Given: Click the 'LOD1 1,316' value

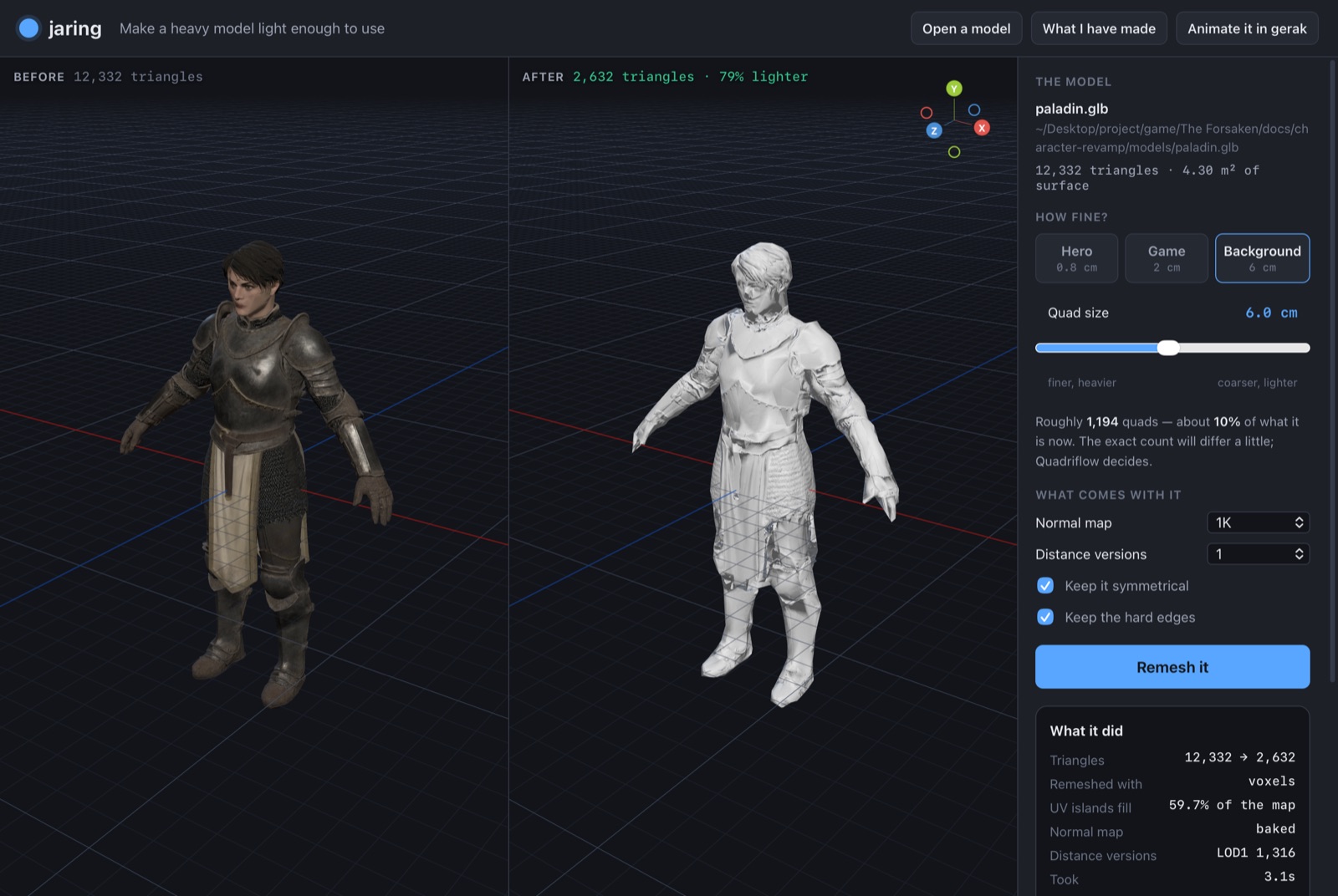Looking at the screenshot, I should [x=1255, y=853].
